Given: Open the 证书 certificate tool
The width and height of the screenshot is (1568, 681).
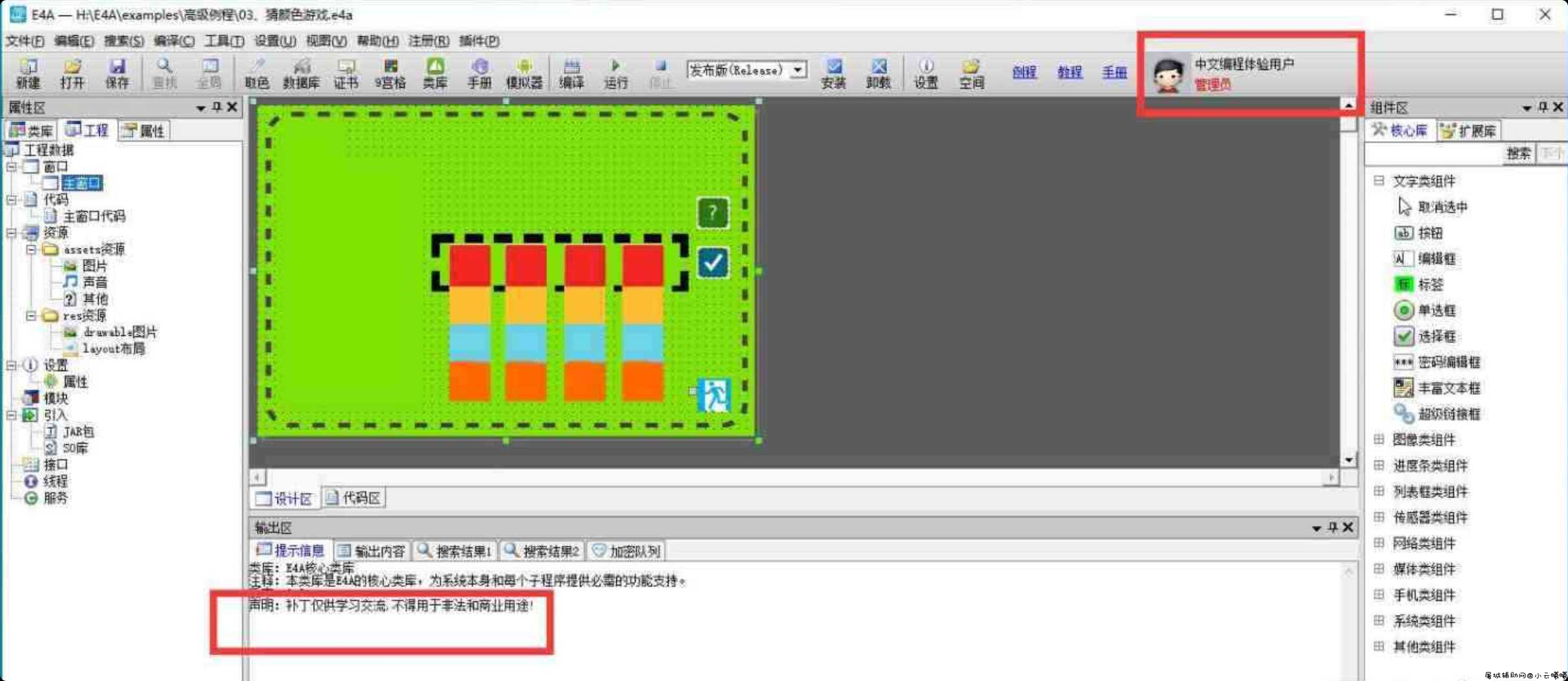Looking at the screenshot, I should pos(346,73).
